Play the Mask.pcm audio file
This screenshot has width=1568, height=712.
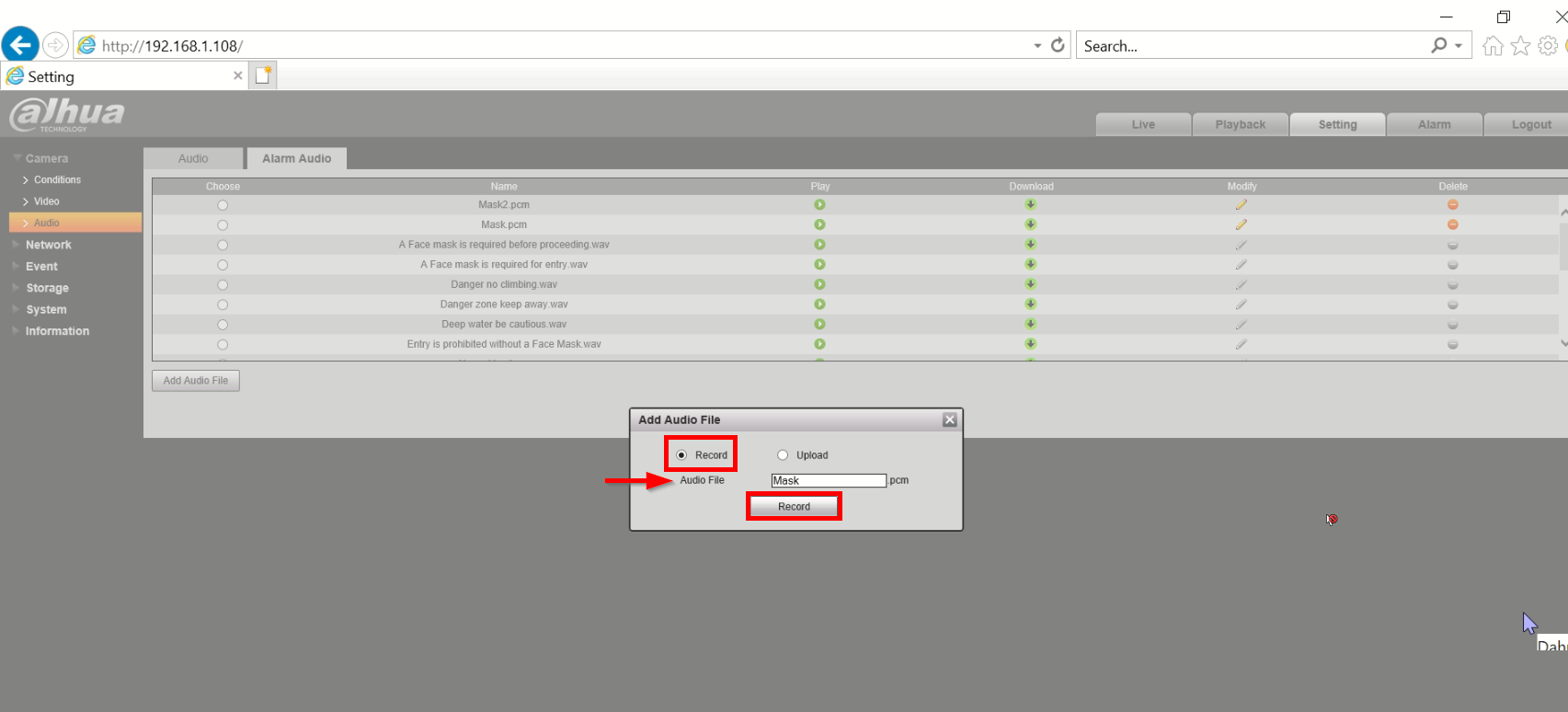point(819,224)
